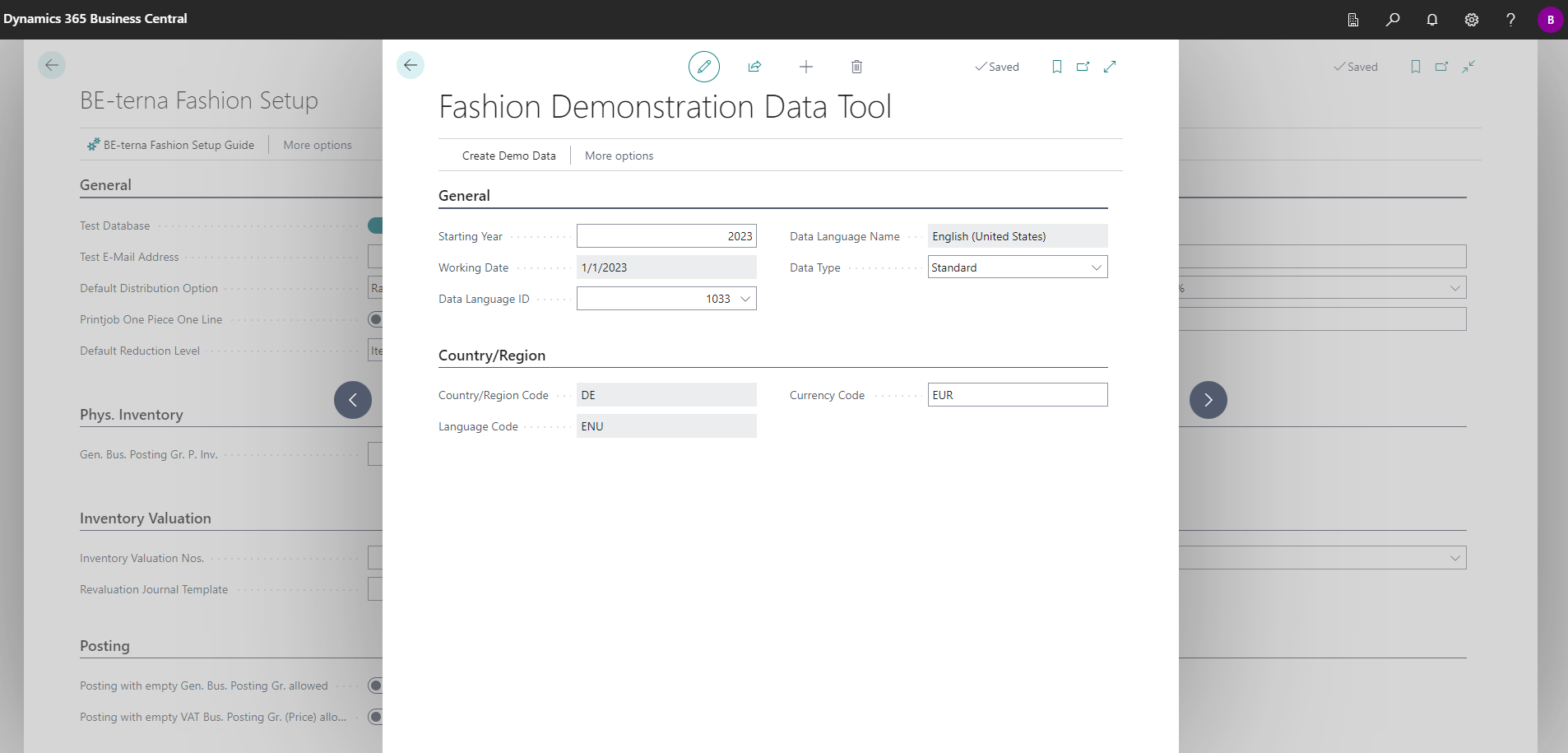The image size is (1568, 753).
Task: Click the Starting Year input field
Action: click(x=666, y=236)
